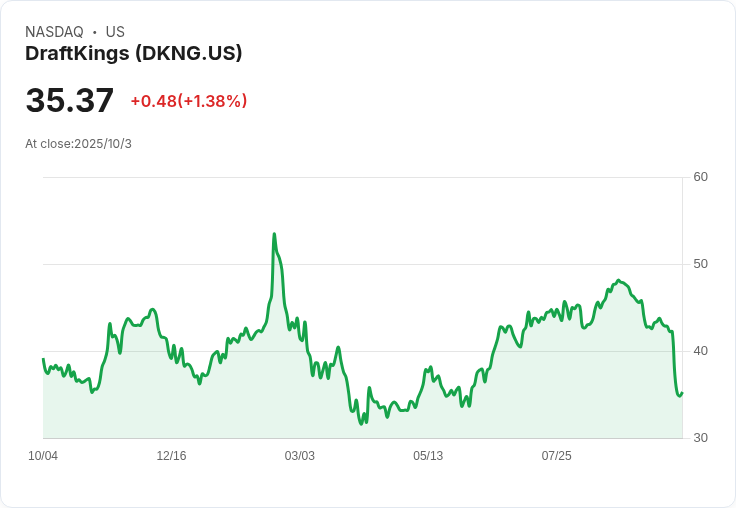Select the 35.37 price value
The width and height of the screenshot is (736, 508).
tap(69, 100)
